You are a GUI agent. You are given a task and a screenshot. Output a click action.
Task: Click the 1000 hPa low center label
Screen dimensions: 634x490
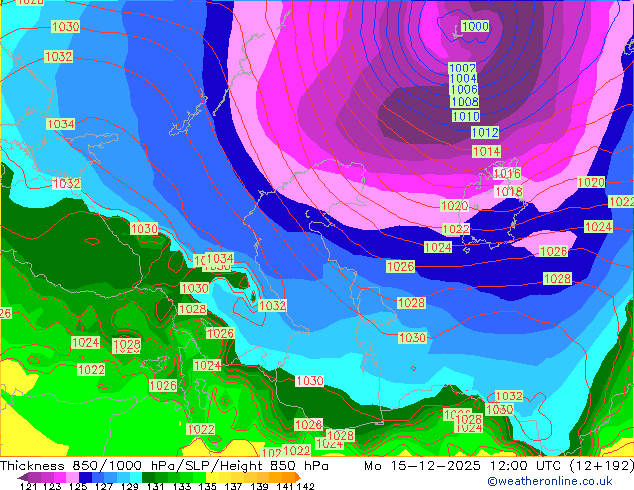point(476,27)
